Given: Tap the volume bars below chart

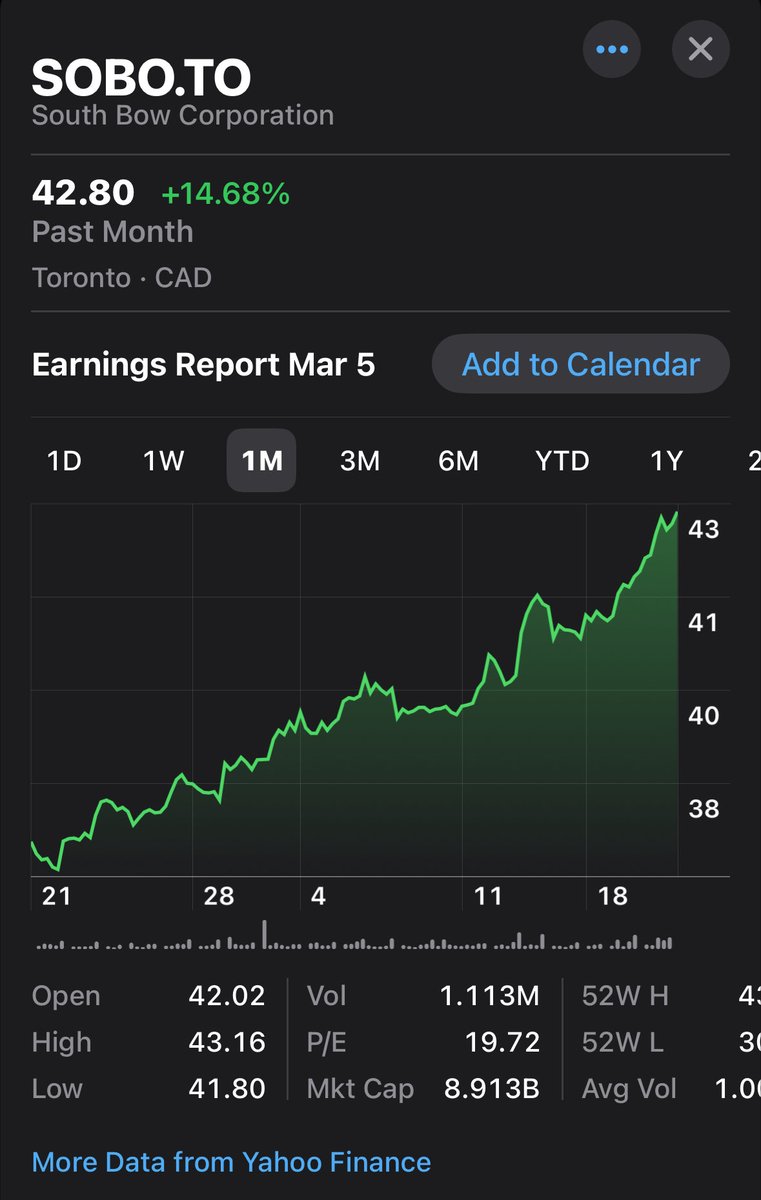Looking at the screenshot, I should point(355,937).
